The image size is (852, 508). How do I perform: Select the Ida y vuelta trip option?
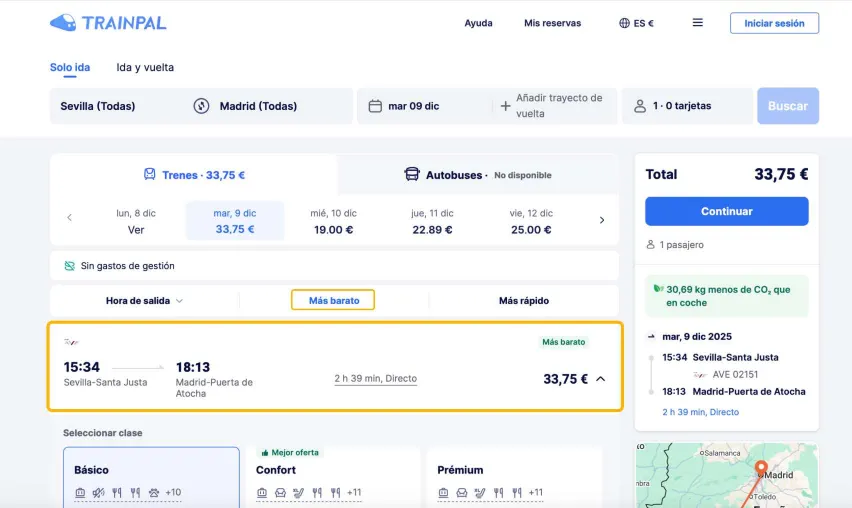point(145,68)
